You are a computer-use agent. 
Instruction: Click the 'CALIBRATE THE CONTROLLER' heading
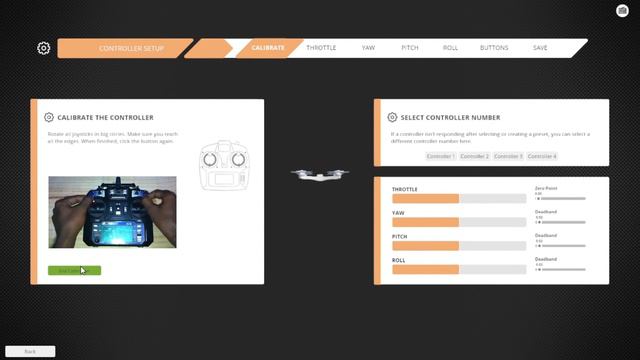(105, 118)
